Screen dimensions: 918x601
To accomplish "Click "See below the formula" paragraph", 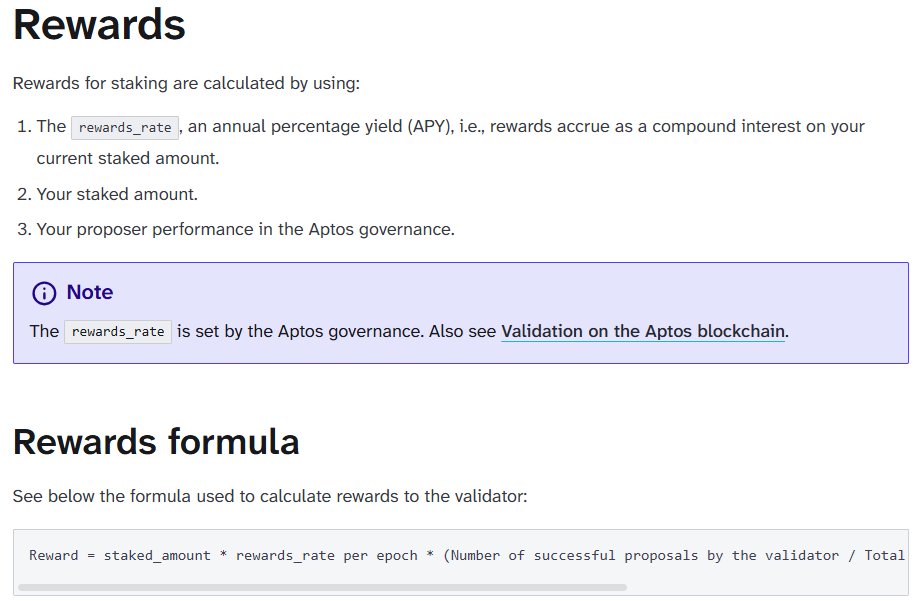I will 269,495.
